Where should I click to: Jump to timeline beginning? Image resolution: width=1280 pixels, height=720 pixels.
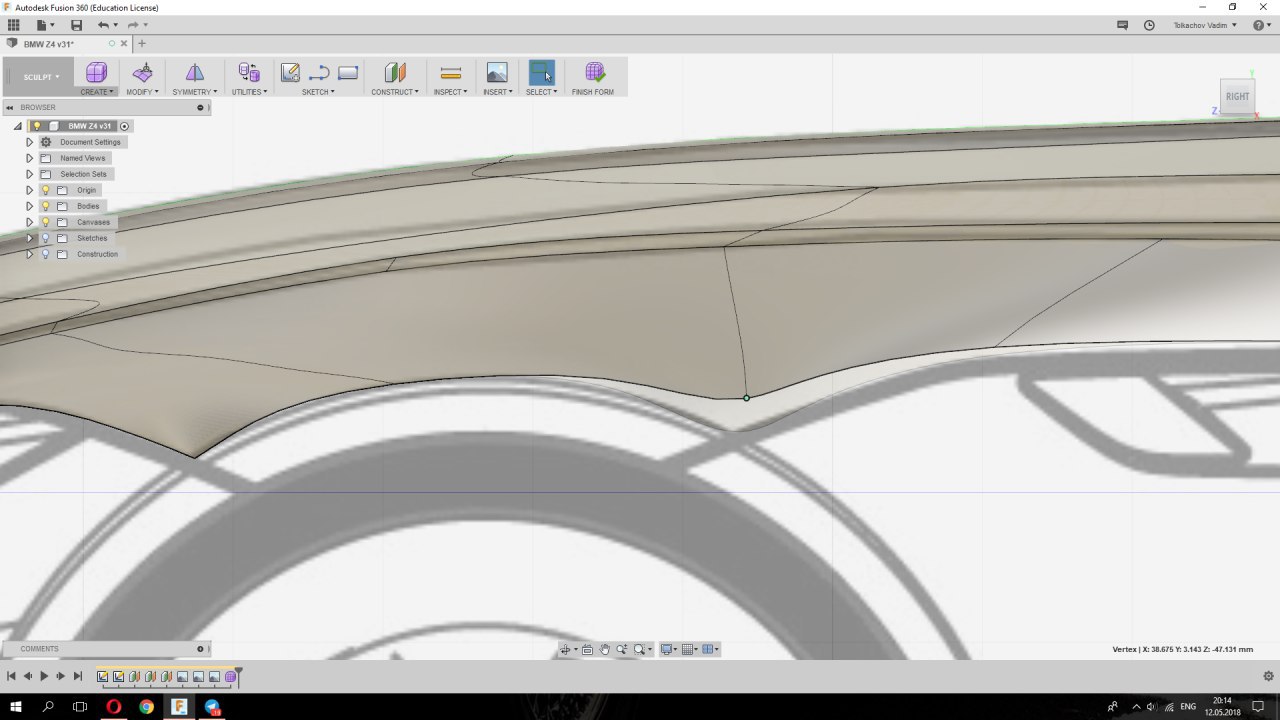pyautogui.click(x=11, y=676)
